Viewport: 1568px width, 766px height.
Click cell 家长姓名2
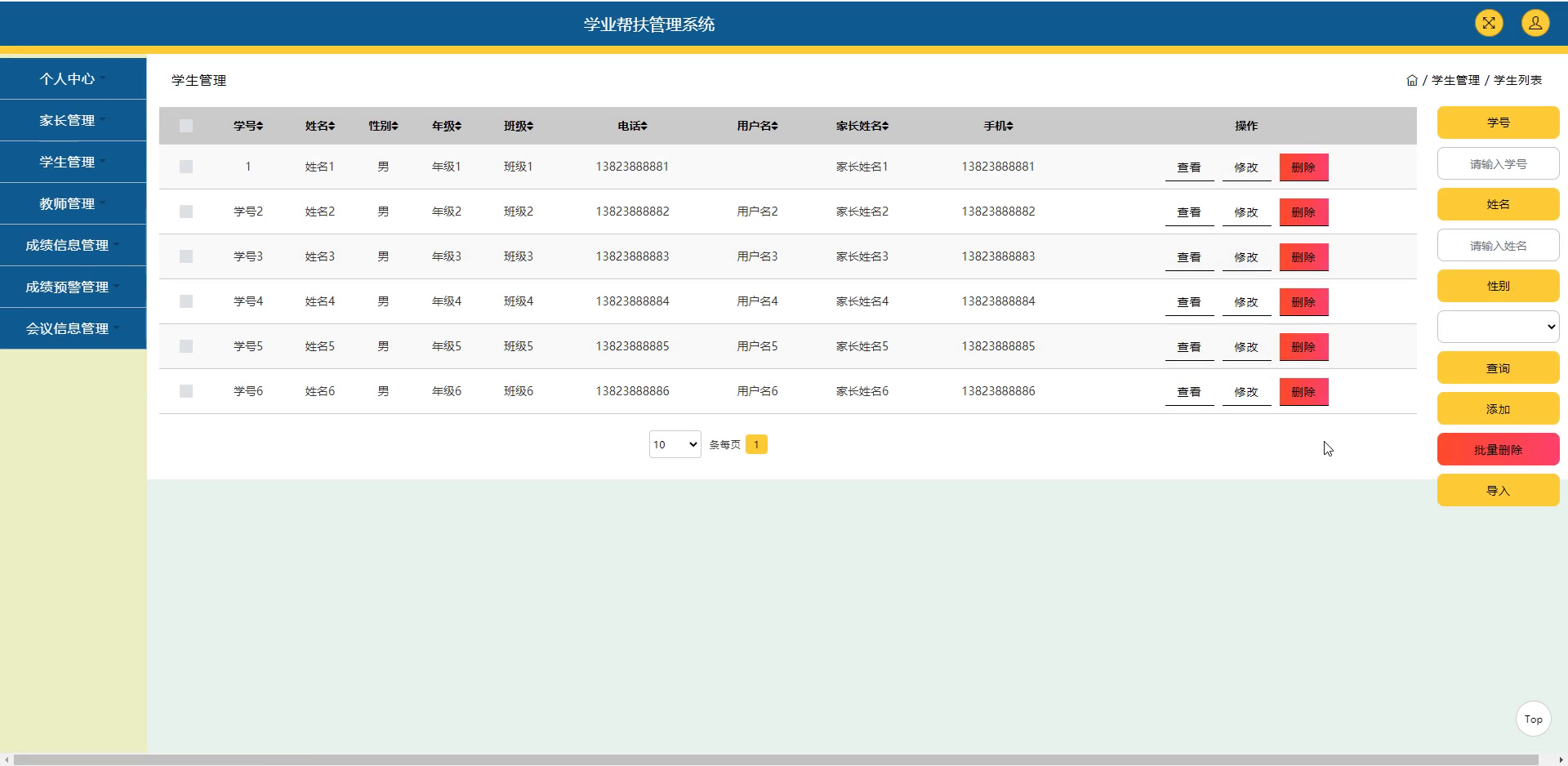pyautogui.click(x=862, y=212)
